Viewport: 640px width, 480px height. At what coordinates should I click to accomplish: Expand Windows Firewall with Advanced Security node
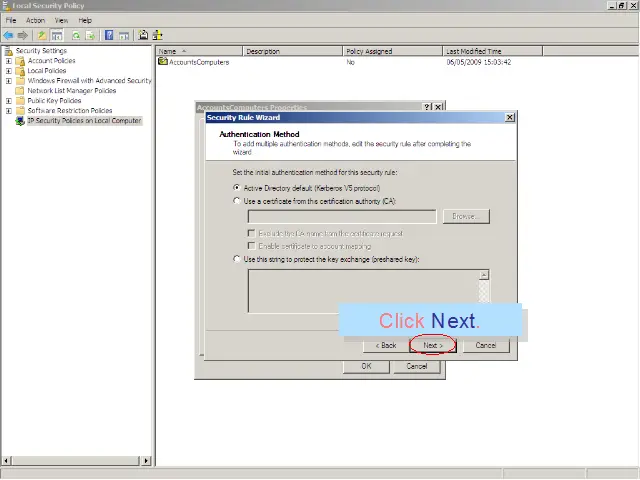point(9,81)
